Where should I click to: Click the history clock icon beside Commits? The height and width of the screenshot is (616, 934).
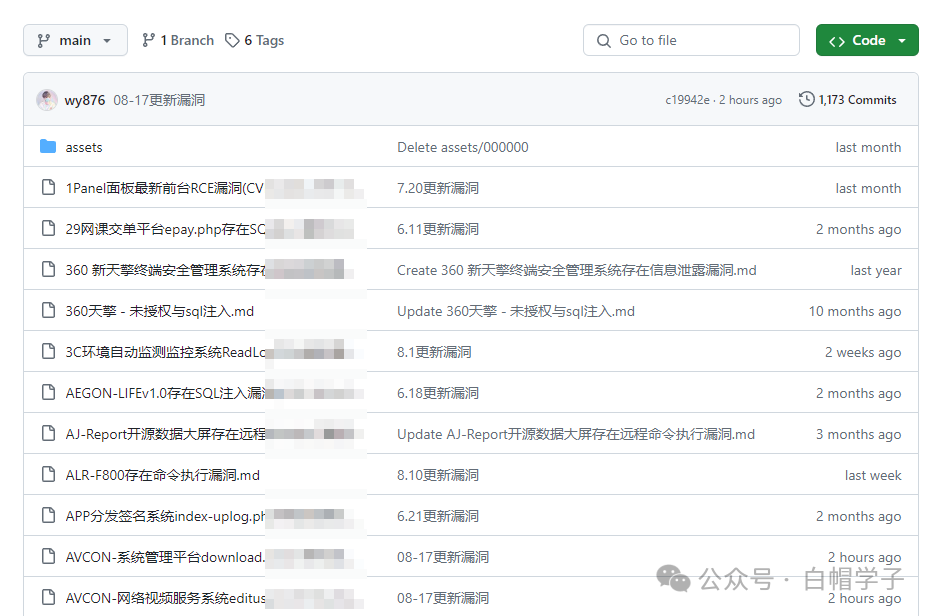coord(807,99)
